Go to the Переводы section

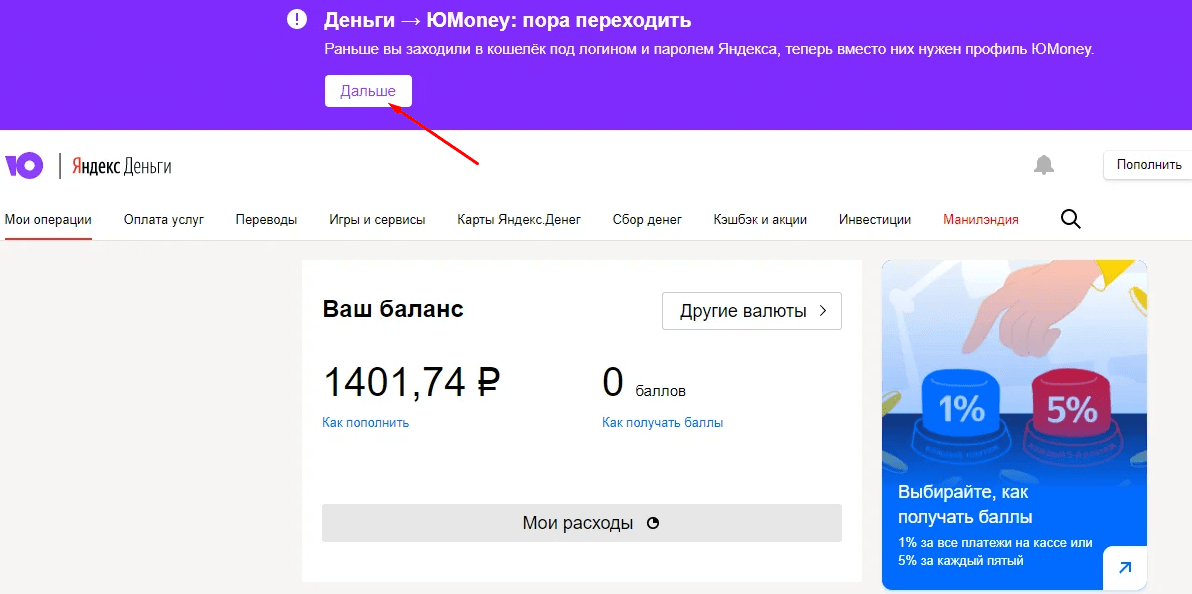pos(266,220)
